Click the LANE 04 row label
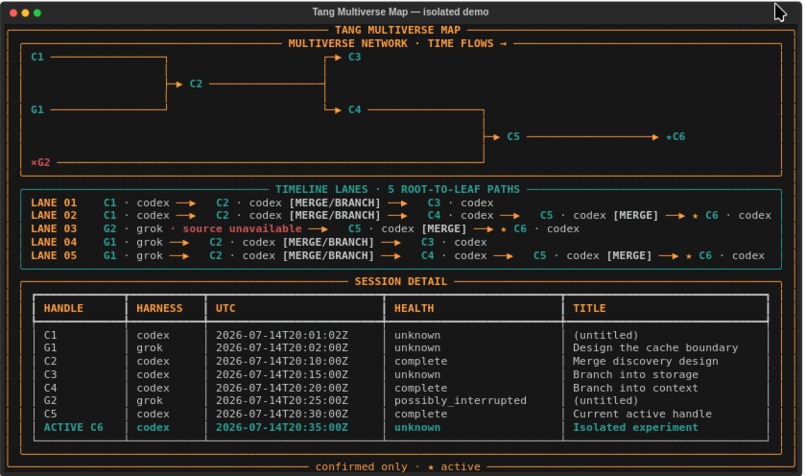Viewport: 806px width, 476px height. [54, 242]
